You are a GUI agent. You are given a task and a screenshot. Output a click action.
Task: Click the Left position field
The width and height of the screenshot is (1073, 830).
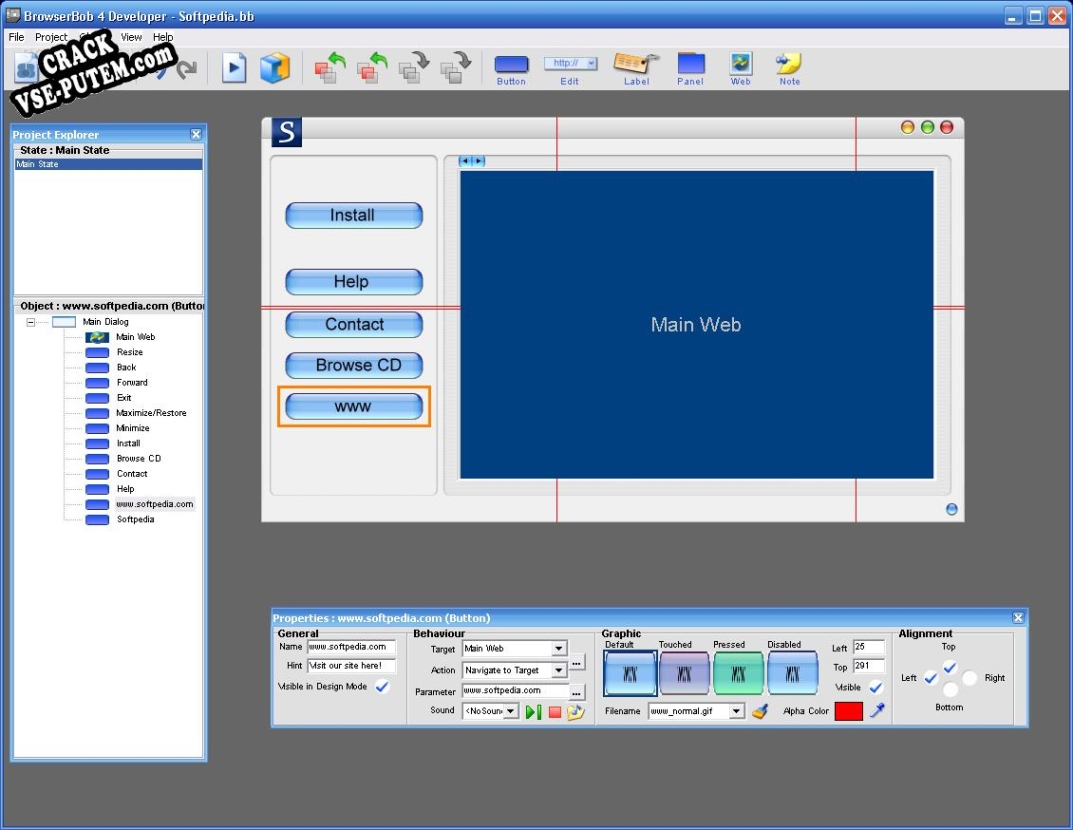point(868,647)
